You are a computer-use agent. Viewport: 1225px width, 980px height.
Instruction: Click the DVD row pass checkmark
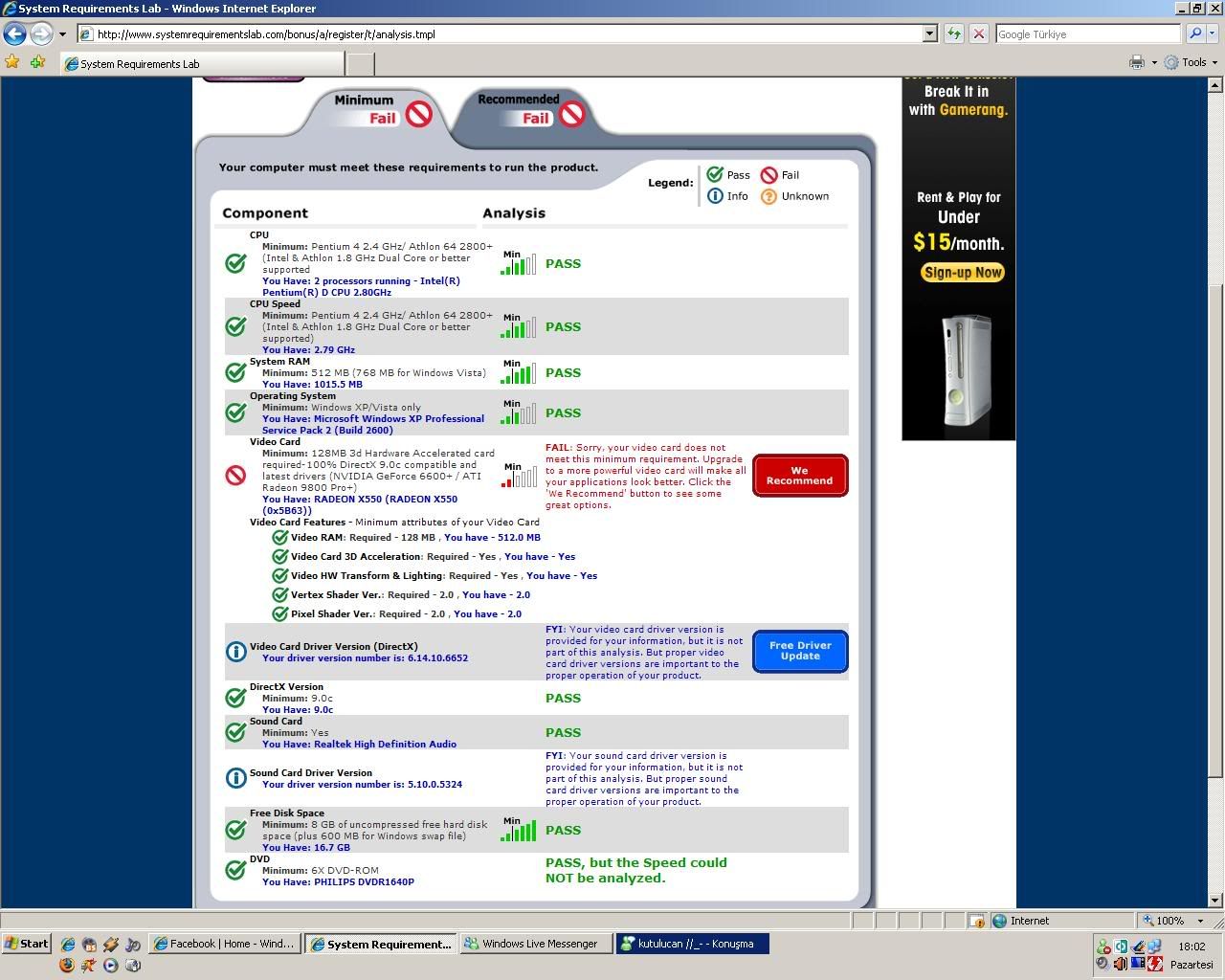coord(235,870)
